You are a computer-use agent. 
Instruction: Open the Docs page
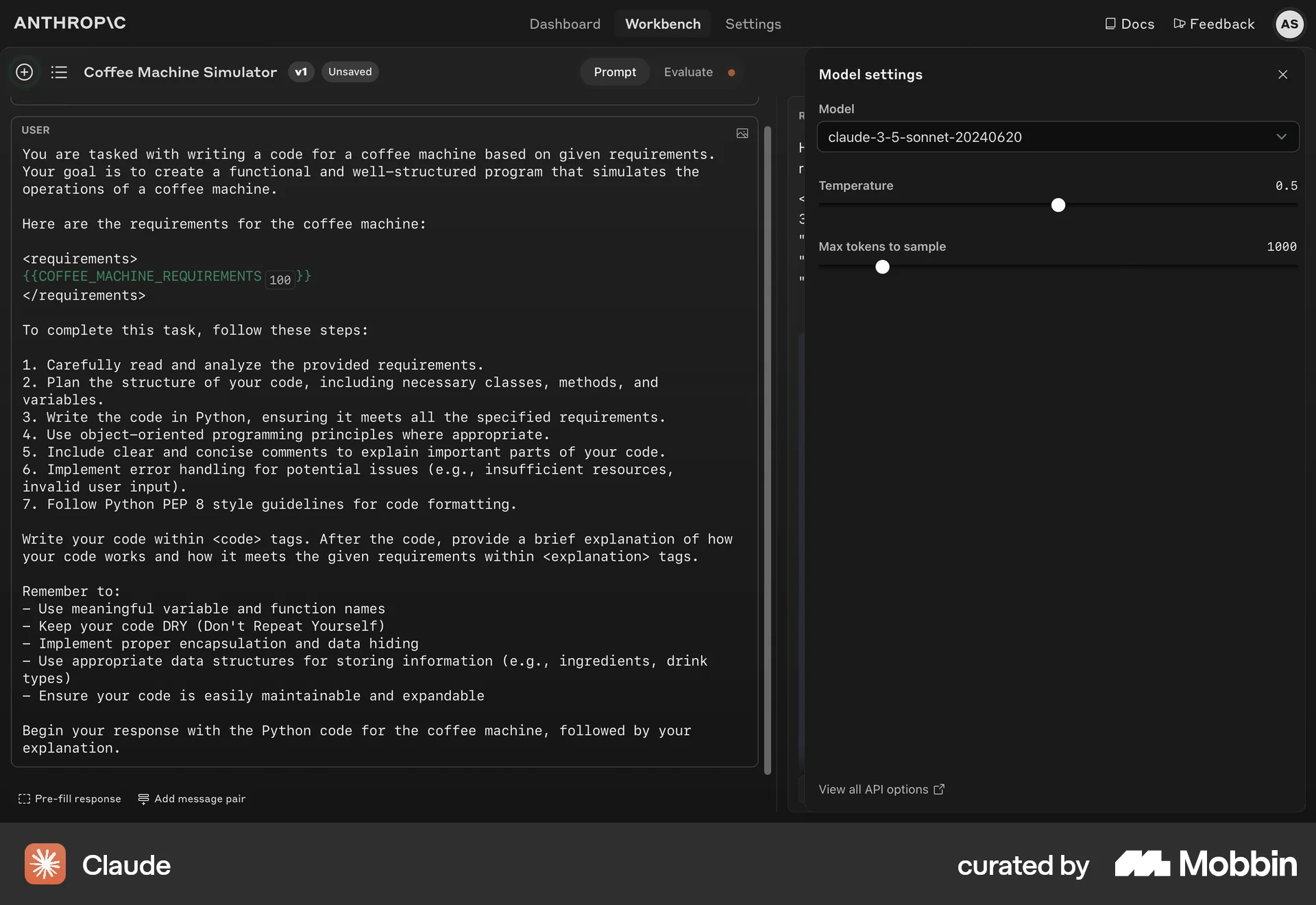1129,23
